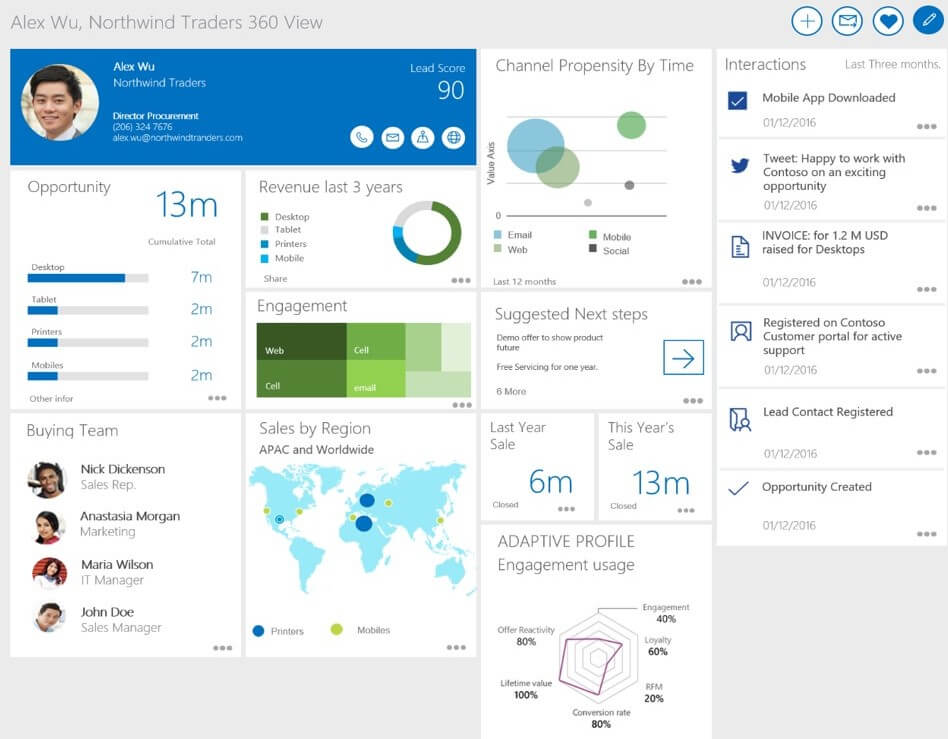Open more options in Last Year Sale card
The width and height of the screenshot is (948, 739).
[x=567, y=509]
